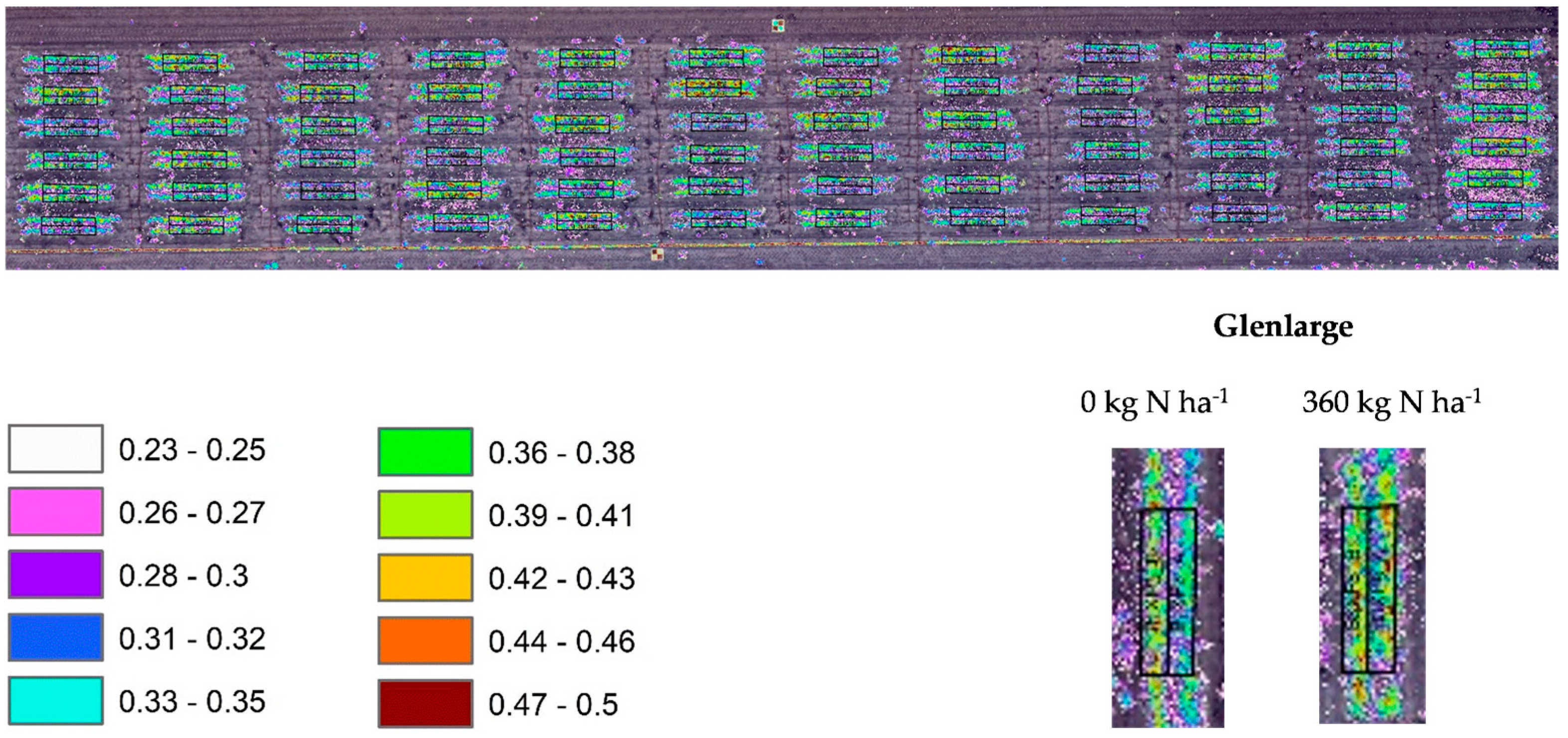Click the lime 0.39 - 0.41 swatch
The height and width of the screenshot is (738, 1568).
[x=425, y=515]
